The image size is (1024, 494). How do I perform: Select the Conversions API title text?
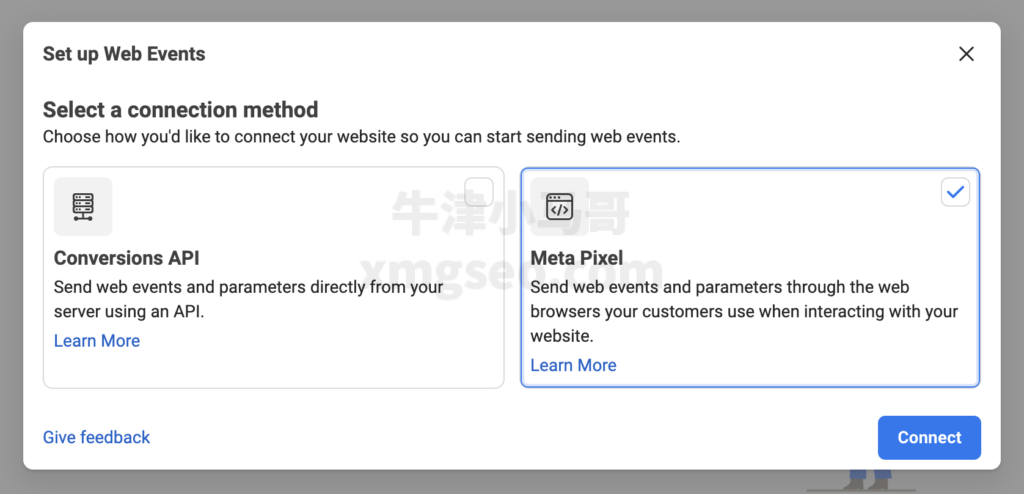click(127, 258)
